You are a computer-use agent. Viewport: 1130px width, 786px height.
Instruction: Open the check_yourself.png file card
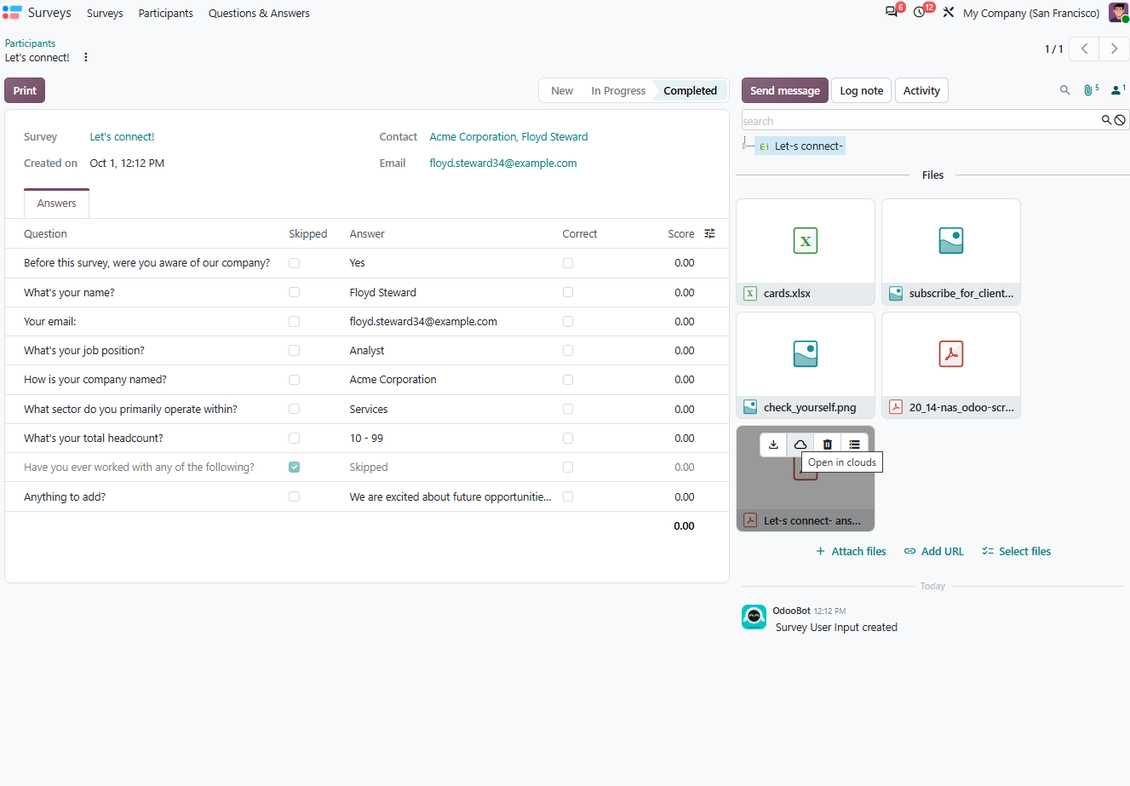tap(806, 365)
